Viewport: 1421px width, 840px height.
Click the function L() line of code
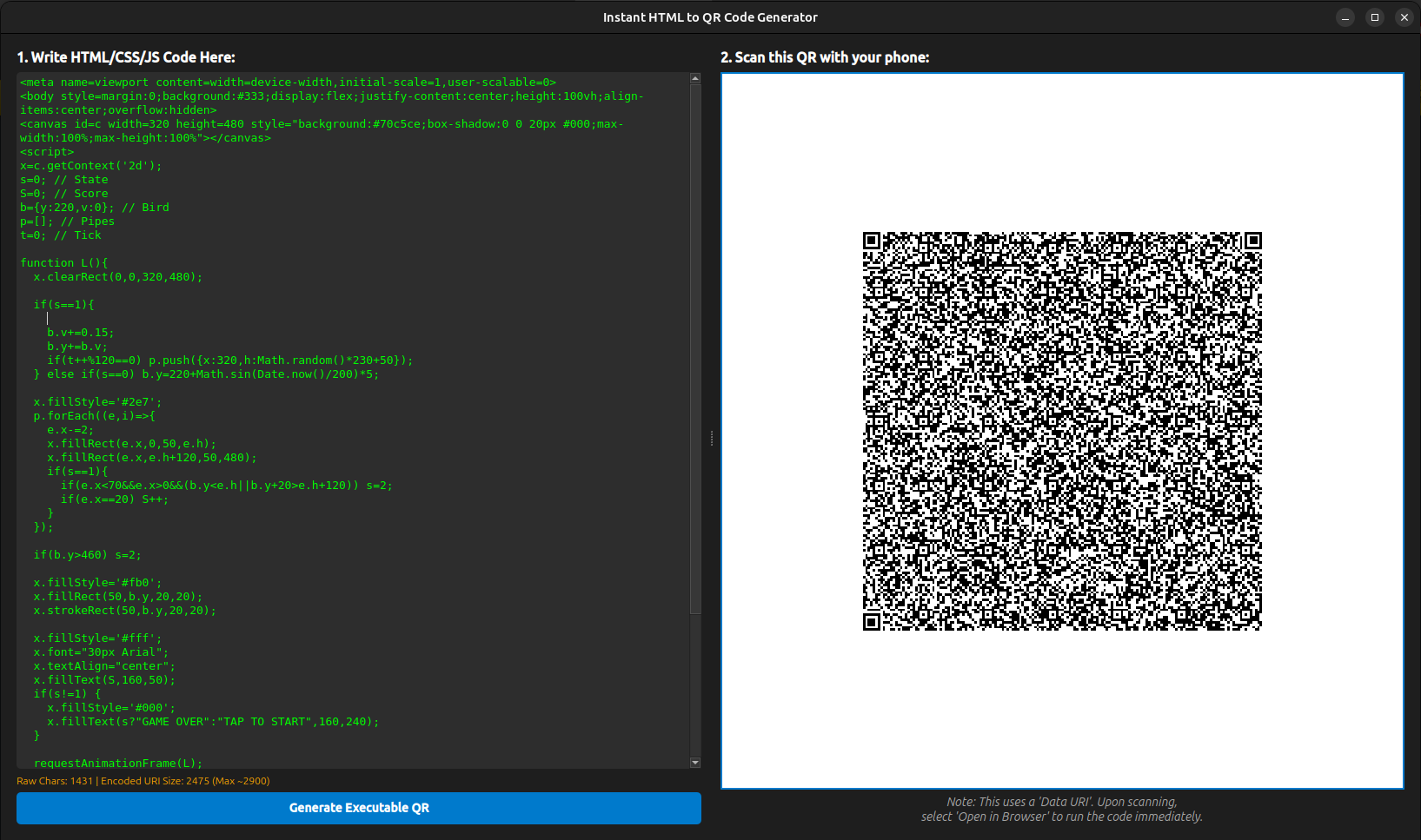click(63, 262)
